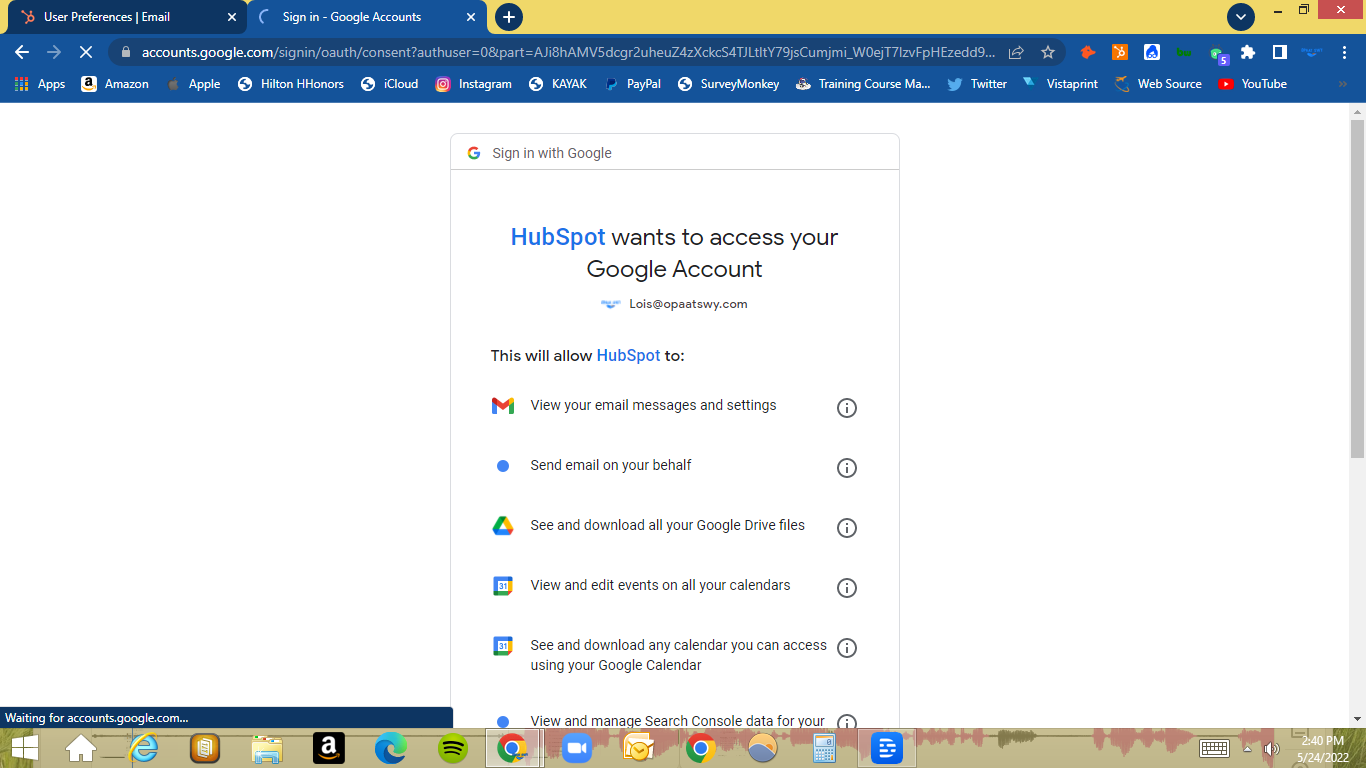1366x768 pixels.
Task: Open the orange fox-head extension
Action: (x=1088, y=52)
